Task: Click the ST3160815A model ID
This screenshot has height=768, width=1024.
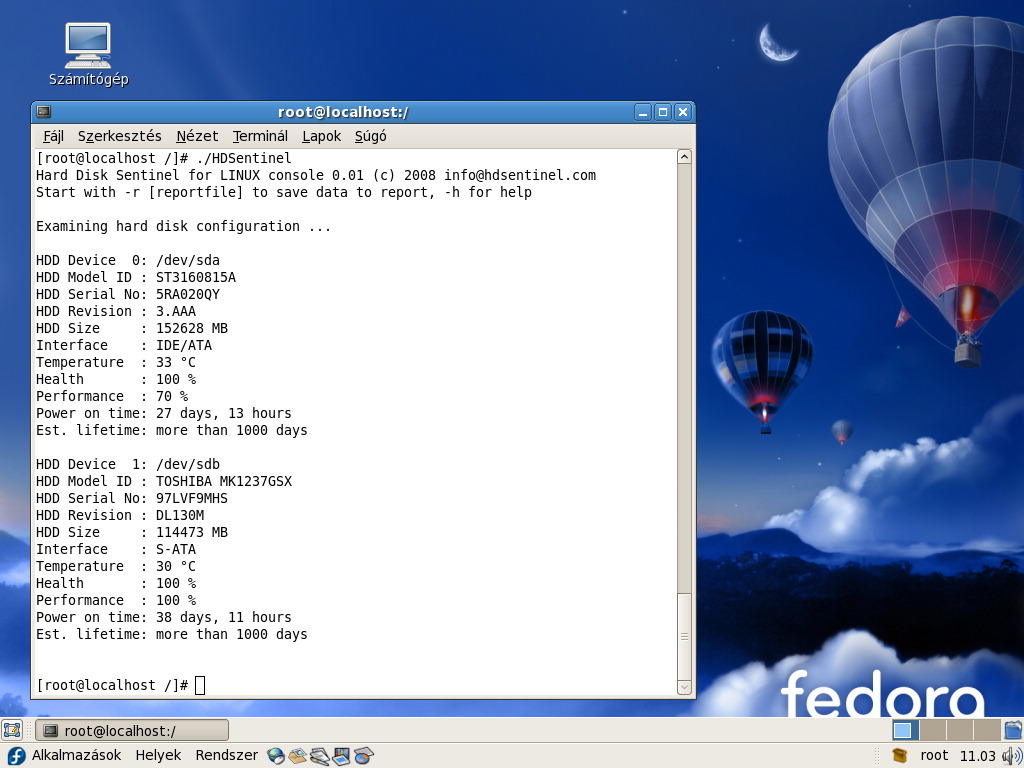Action: (196, 277)
